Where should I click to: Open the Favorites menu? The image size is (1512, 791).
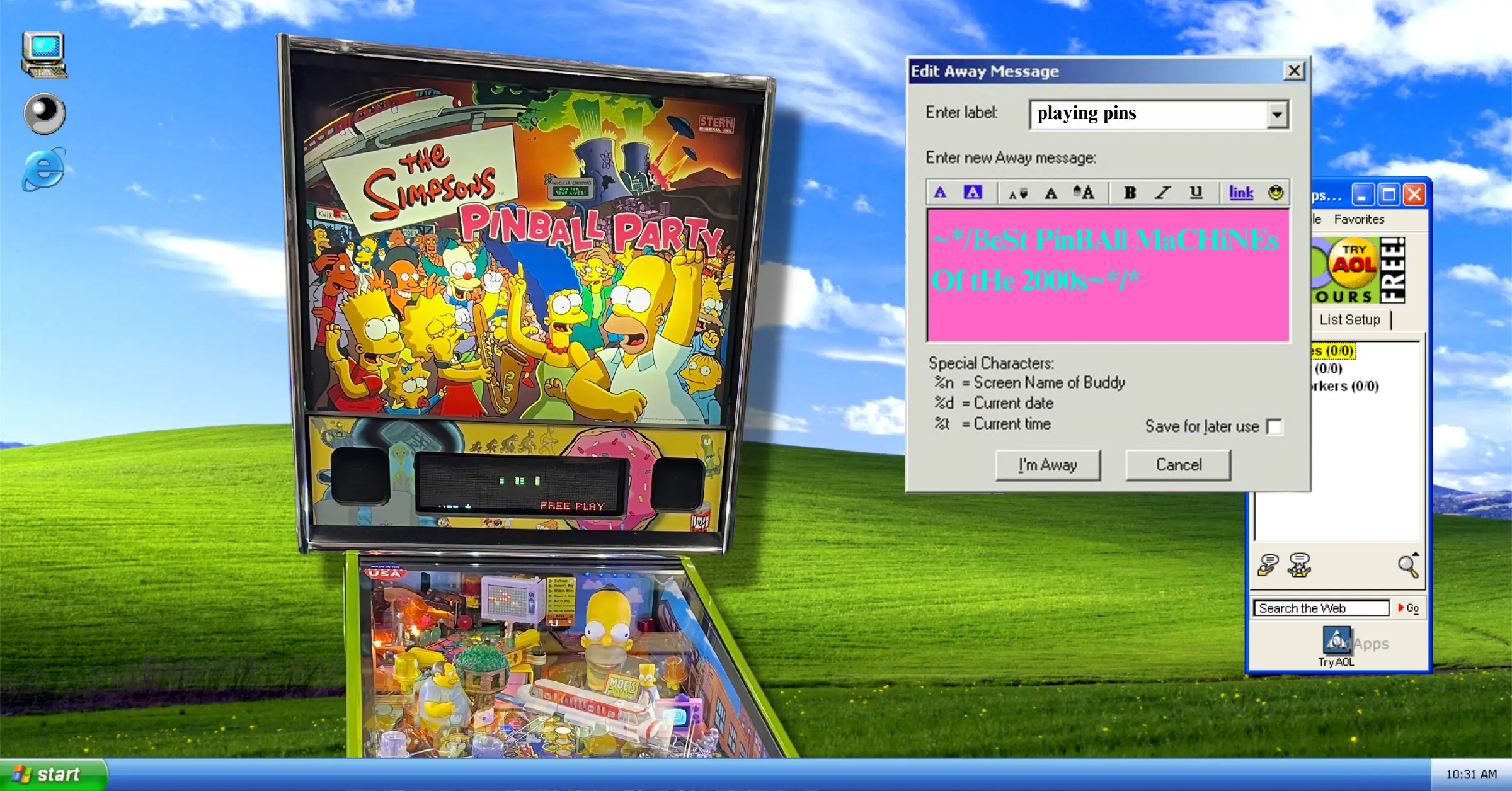tap(1358, 219)
